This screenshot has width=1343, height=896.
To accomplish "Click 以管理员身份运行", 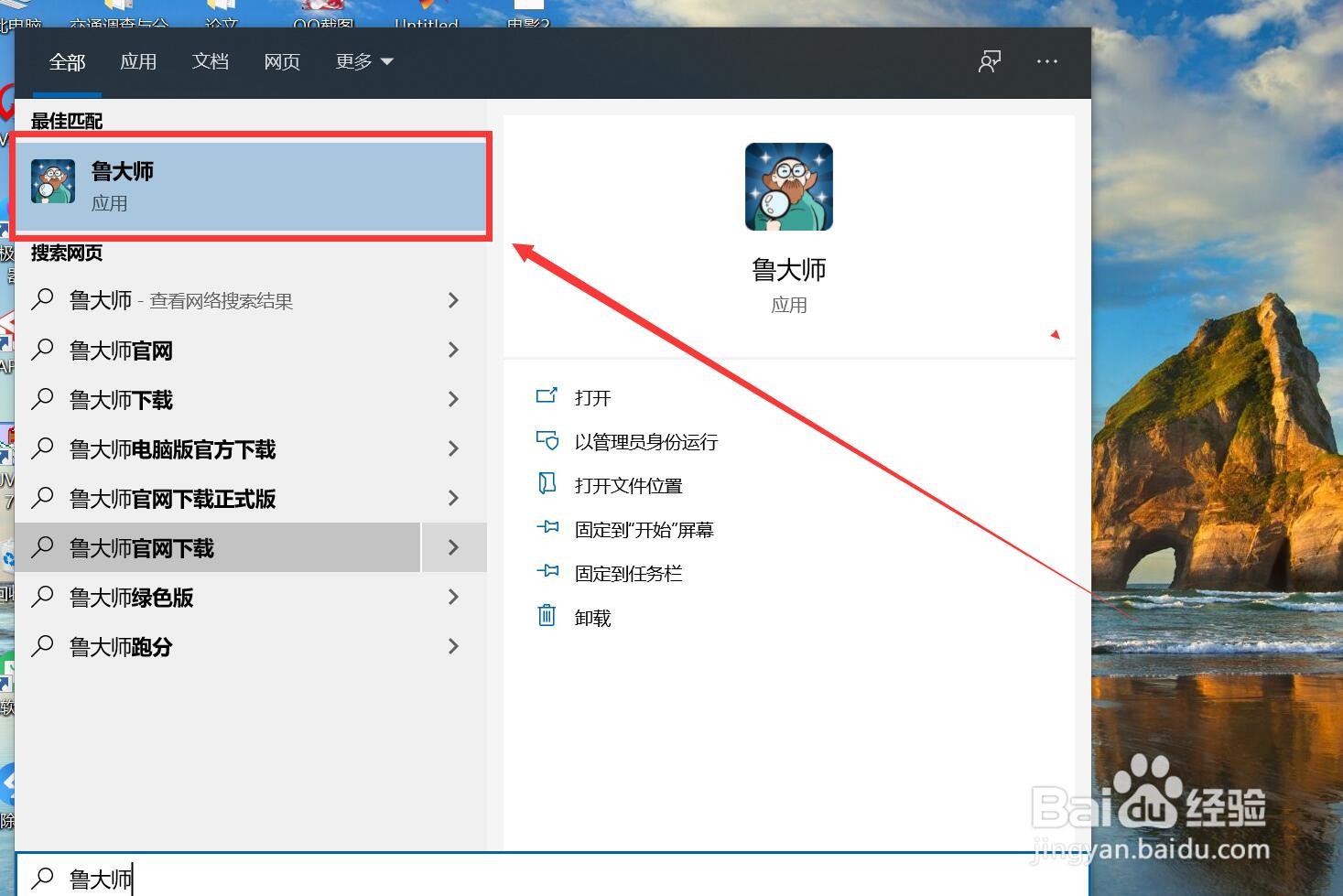I will coord(645,441).
